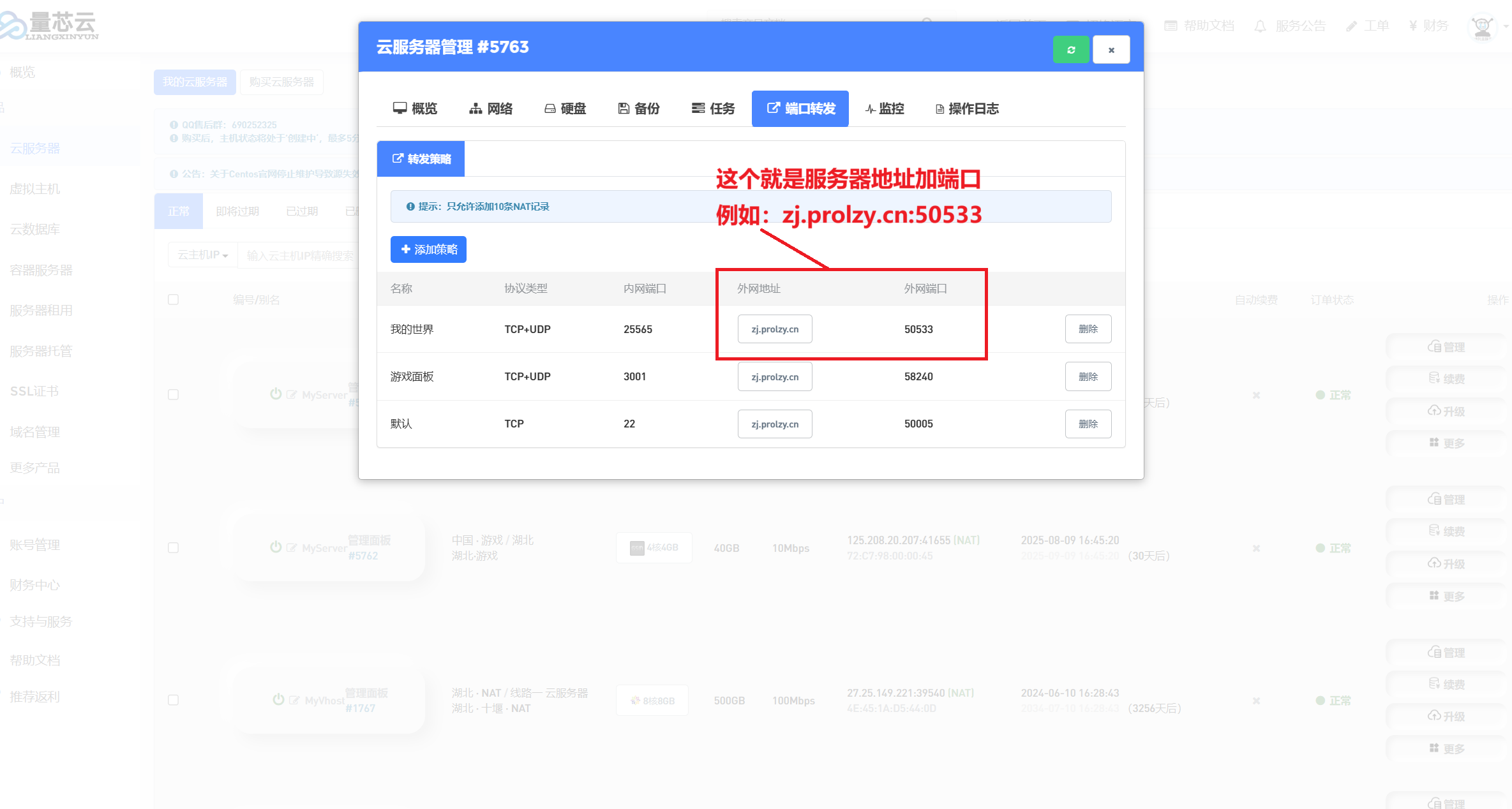Screen dimensions: 1512x809
Task: Click the 升级 cloud upload icon for server #5762
Action: pos(1434,563)
